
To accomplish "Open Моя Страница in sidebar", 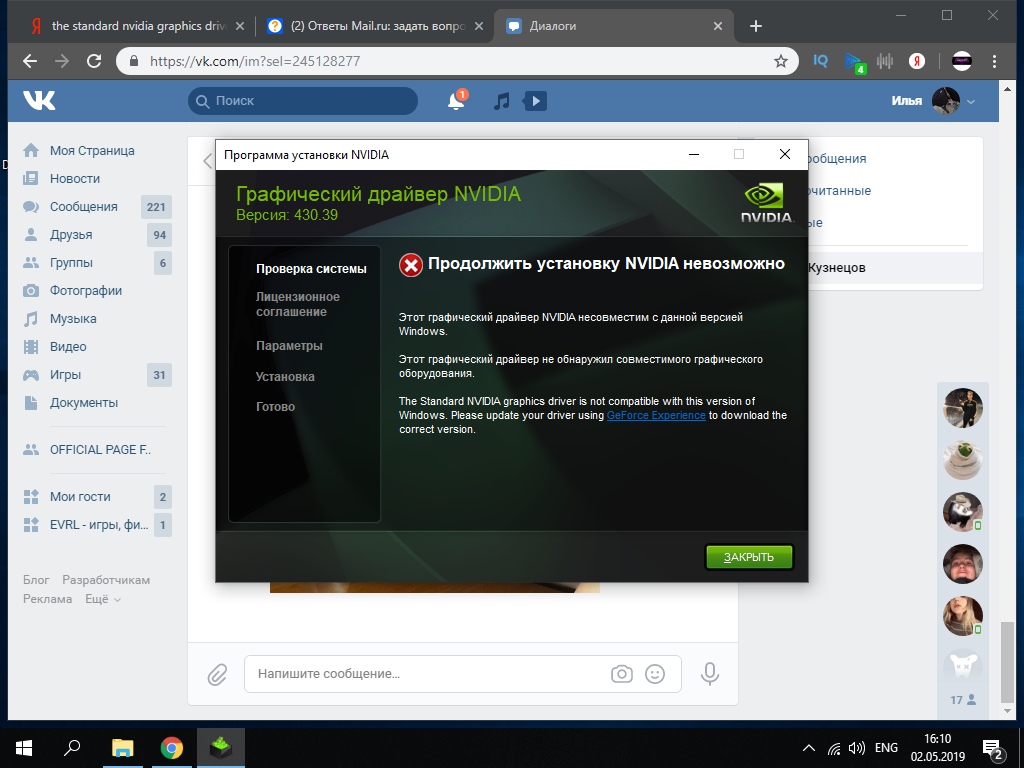I will point(92,150).
